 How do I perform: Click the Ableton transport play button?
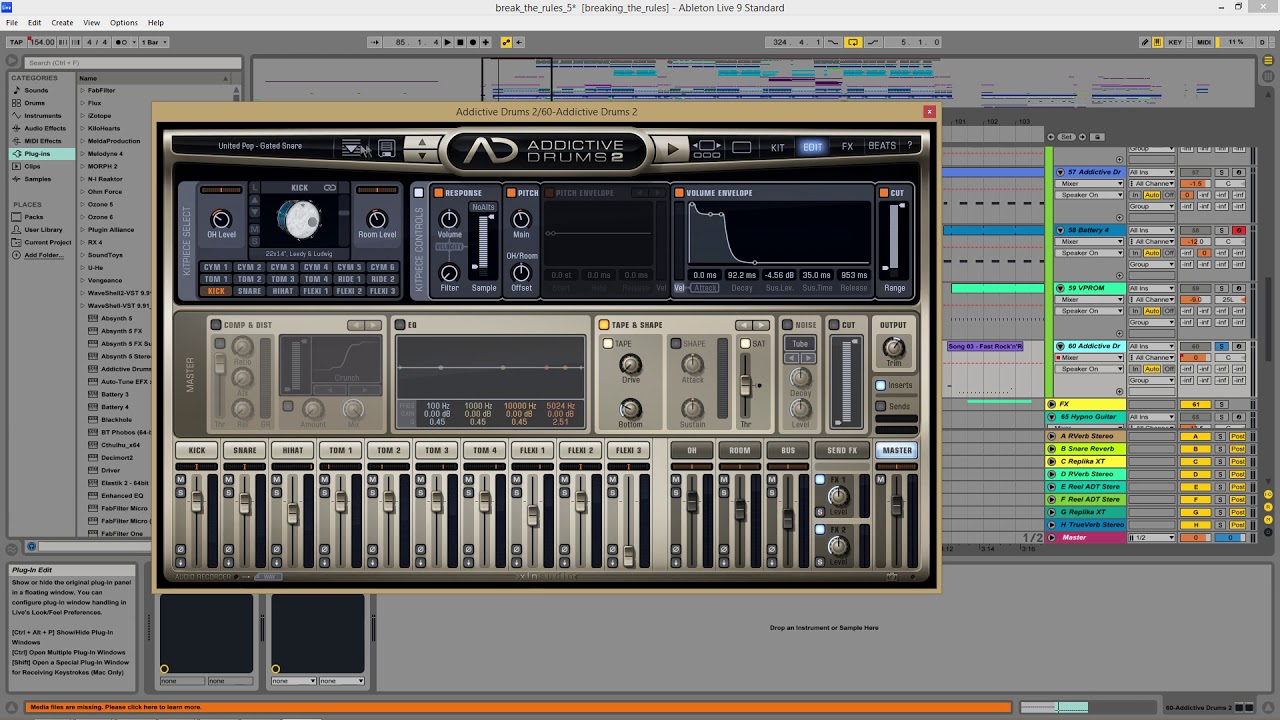coord(447,42)
